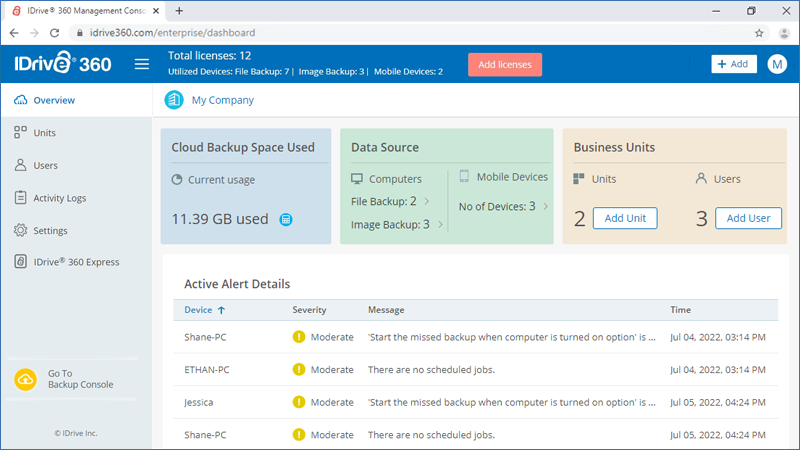Click the Add Unit button

click(x=625, y=218)
